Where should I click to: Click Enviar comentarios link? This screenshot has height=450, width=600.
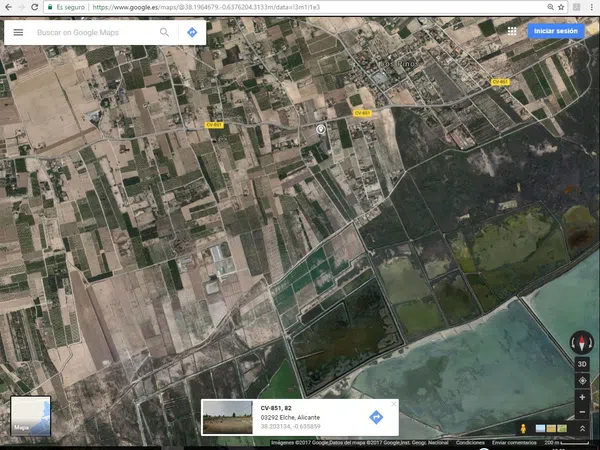[512, 442]
